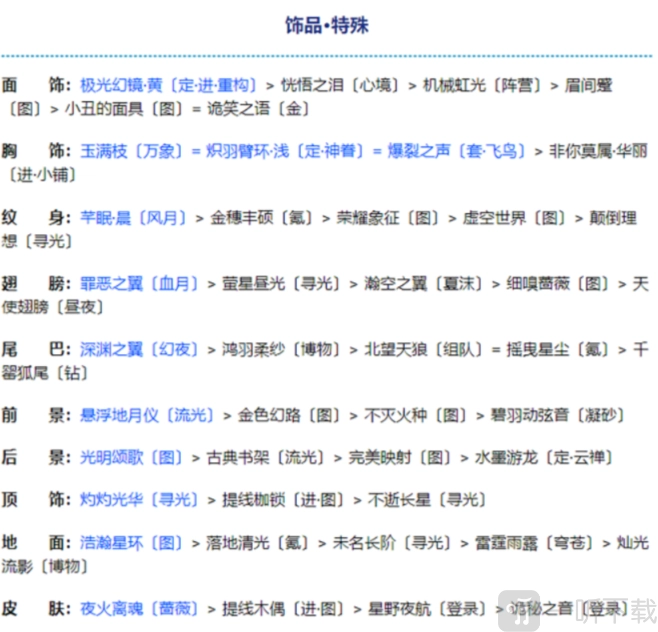Image resolution: width=658 pixels, height=632 pixels.
Task: Click the 悬浮地月仪〔流光〕 link
Action: (x=147, y=414)
